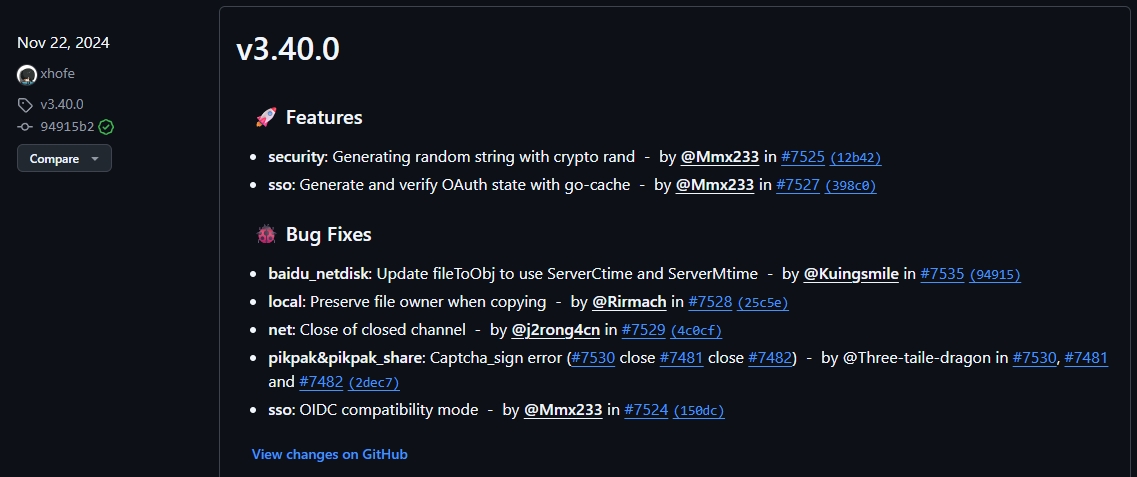The width and height of the screenshot is (1137, 477).
Task: Open the xhofe author profile link
Action: pos(57,74)
